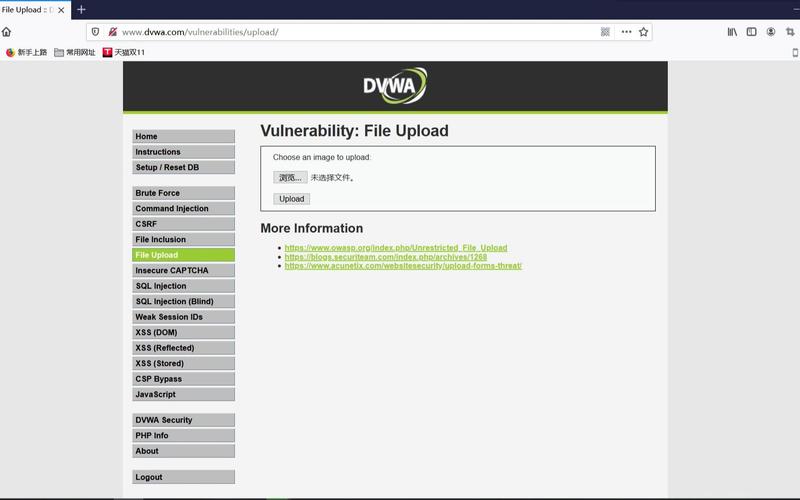The width and height of the screenshot is (800, 500).
Task: Open the page actions three-dot menu
Action: [x=627, y=32]
